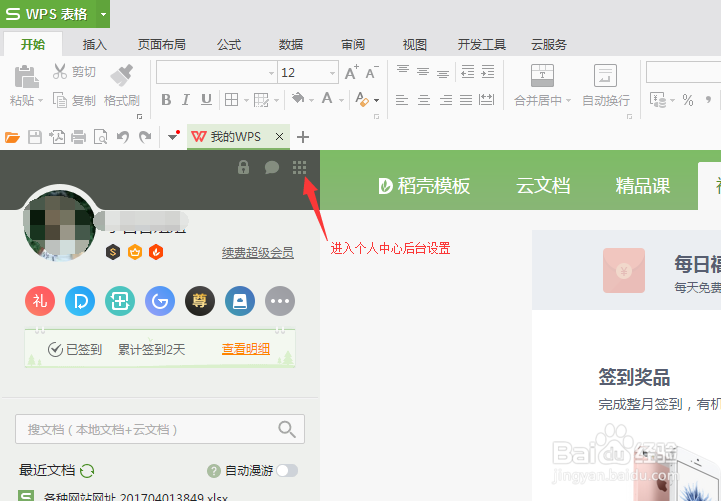Click the clear formatting eraser icon

pyautogui.click(x=362, y=99)
